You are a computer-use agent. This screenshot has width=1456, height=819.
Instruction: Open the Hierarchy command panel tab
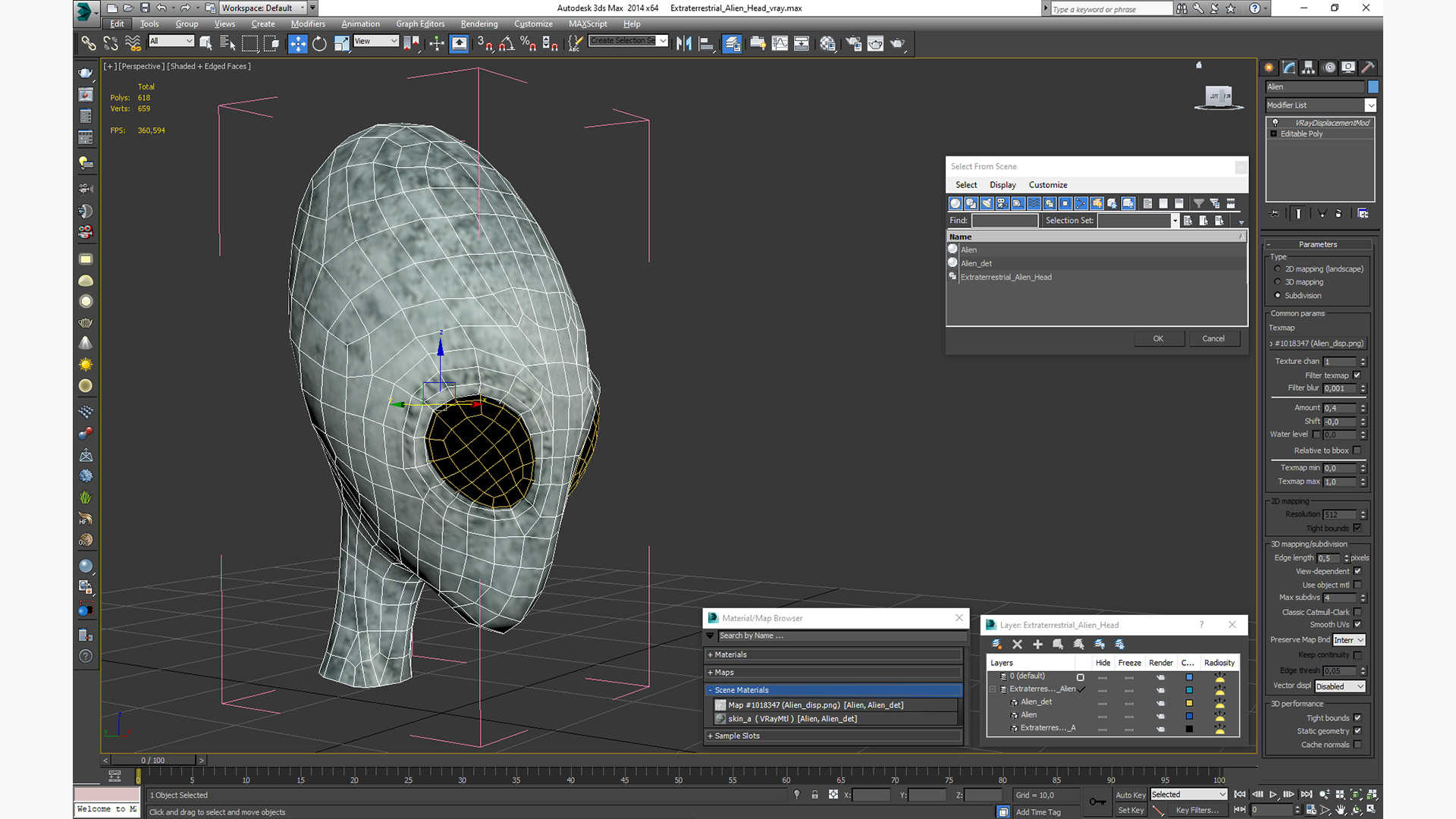pos(1308,67)
